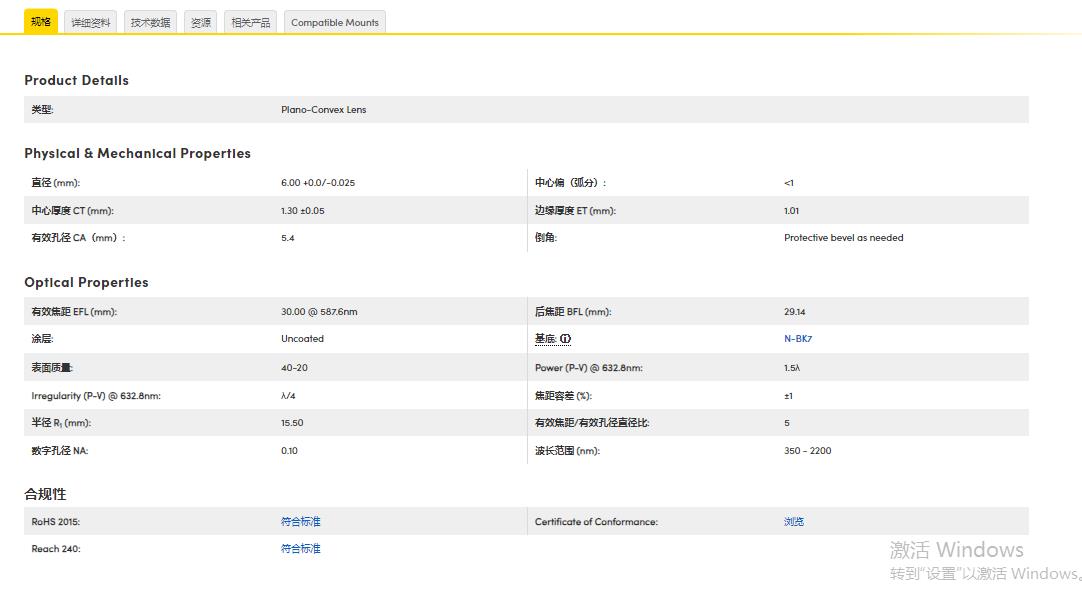The image size is (1082, 593).
Task: Switch to the 详细资料 tab
Action: point(89,21)
